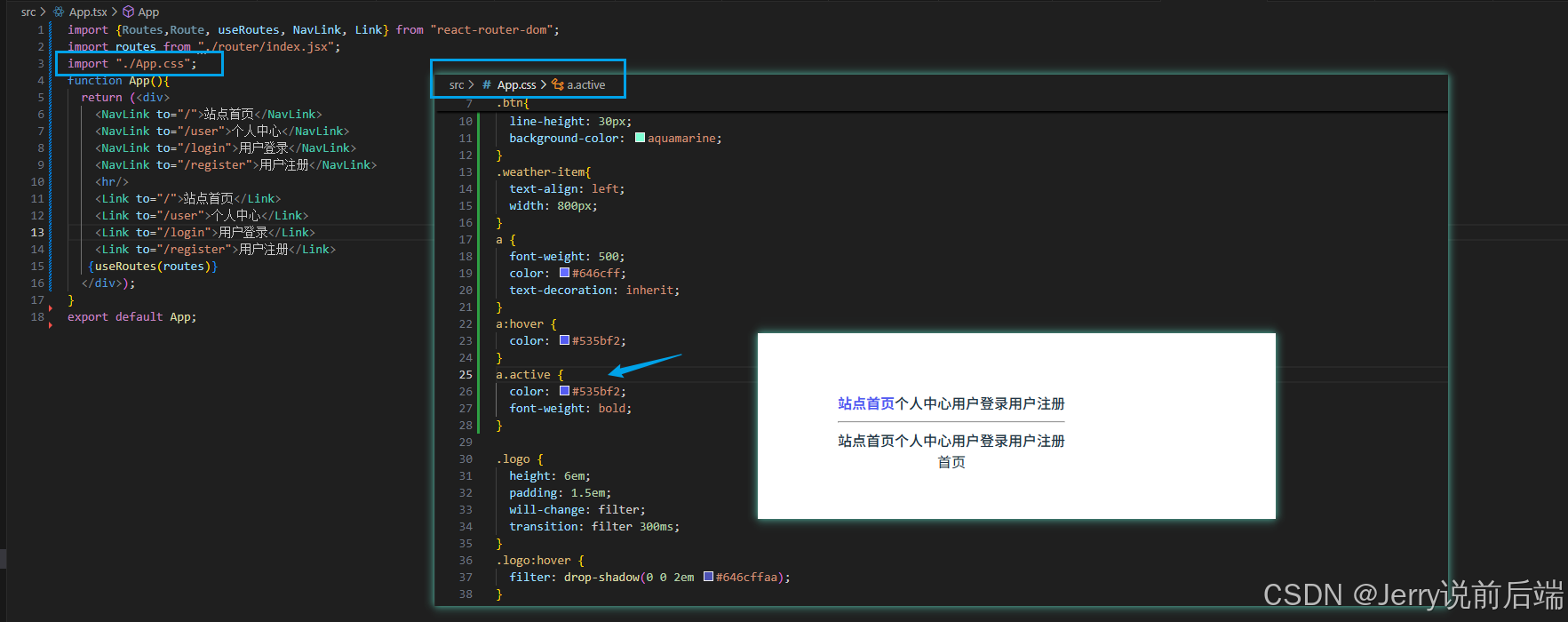The height and width of the screenshot is (622, 1568).
Task: Click the NavLink to="/user" line
Action: [222, 132]
